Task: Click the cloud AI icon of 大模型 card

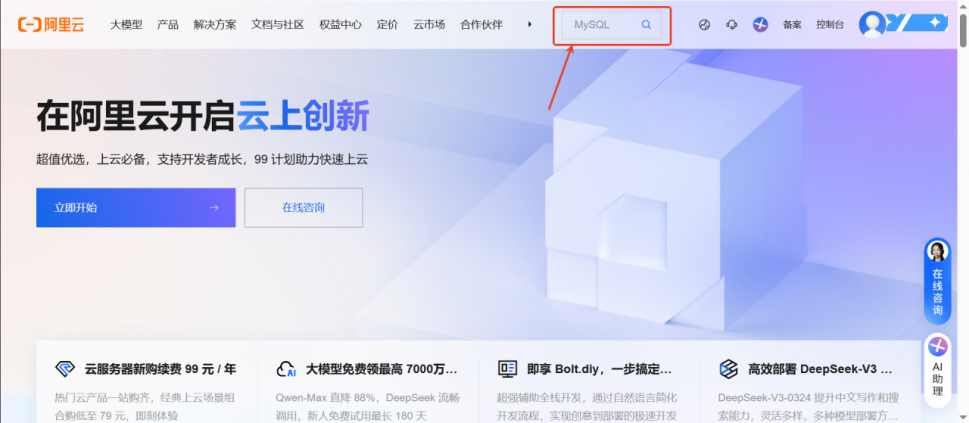Action: [x=286, y=369]
